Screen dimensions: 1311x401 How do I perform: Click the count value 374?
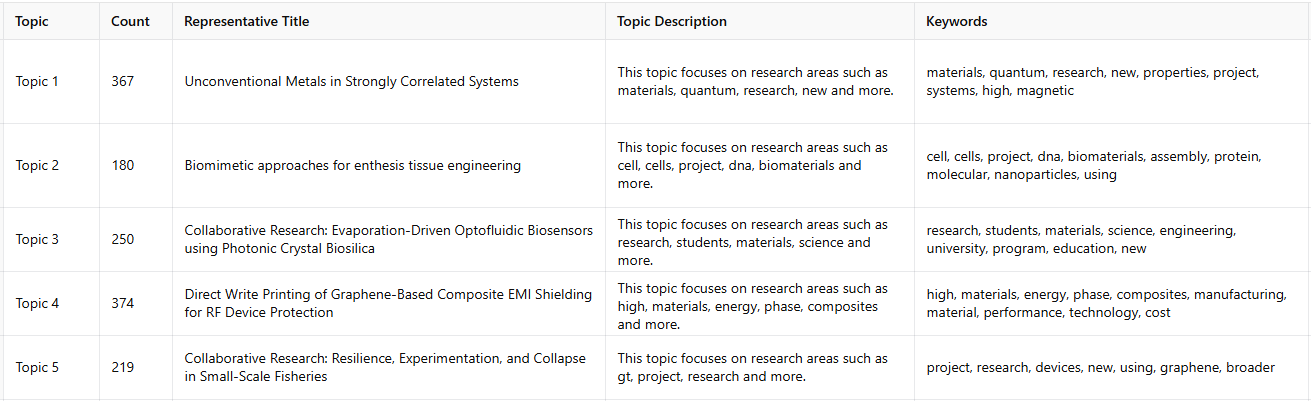[x=122, y=304]
